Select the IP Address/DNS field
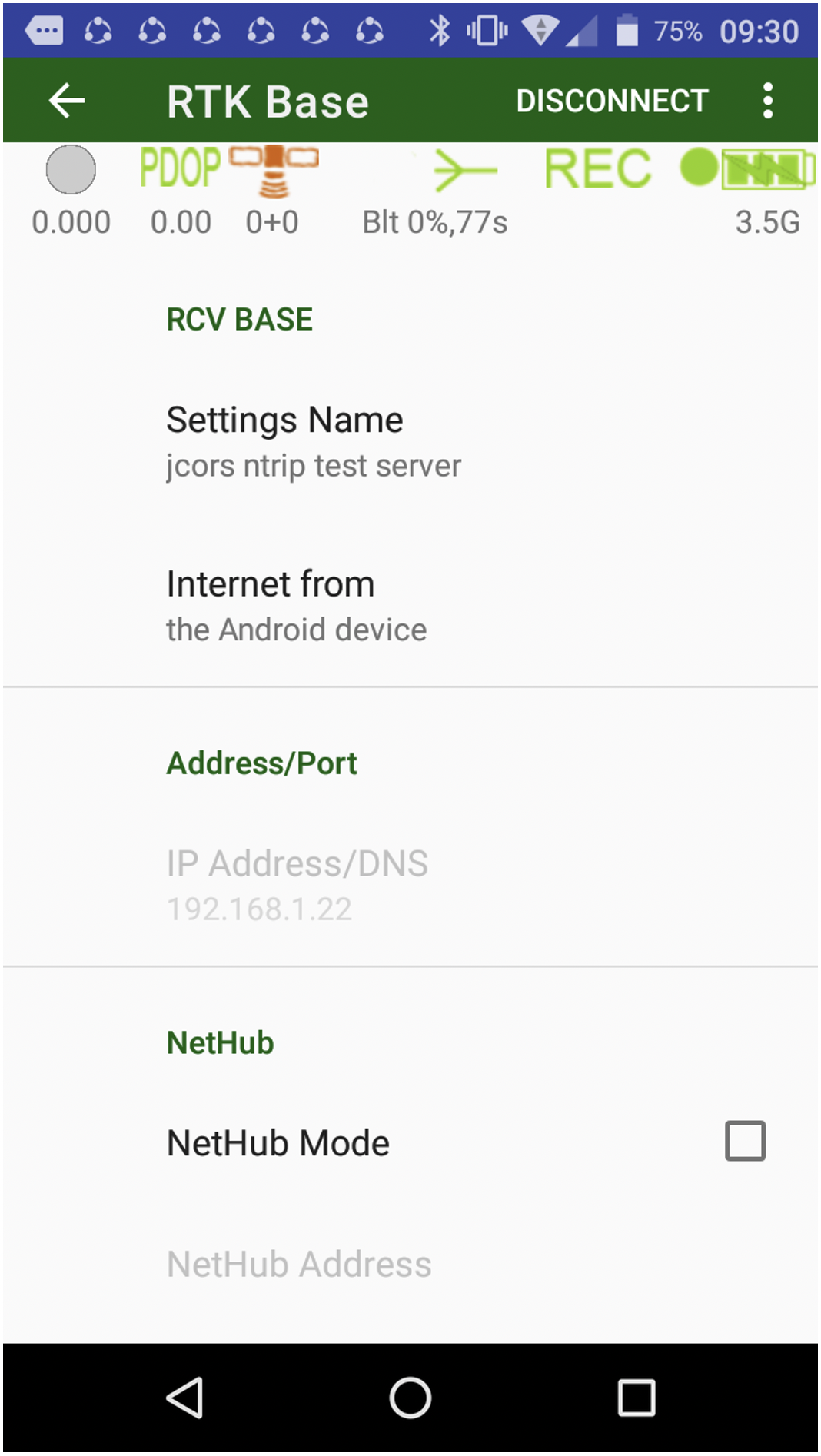821x1456 pixels. click(x=410, y=886)
